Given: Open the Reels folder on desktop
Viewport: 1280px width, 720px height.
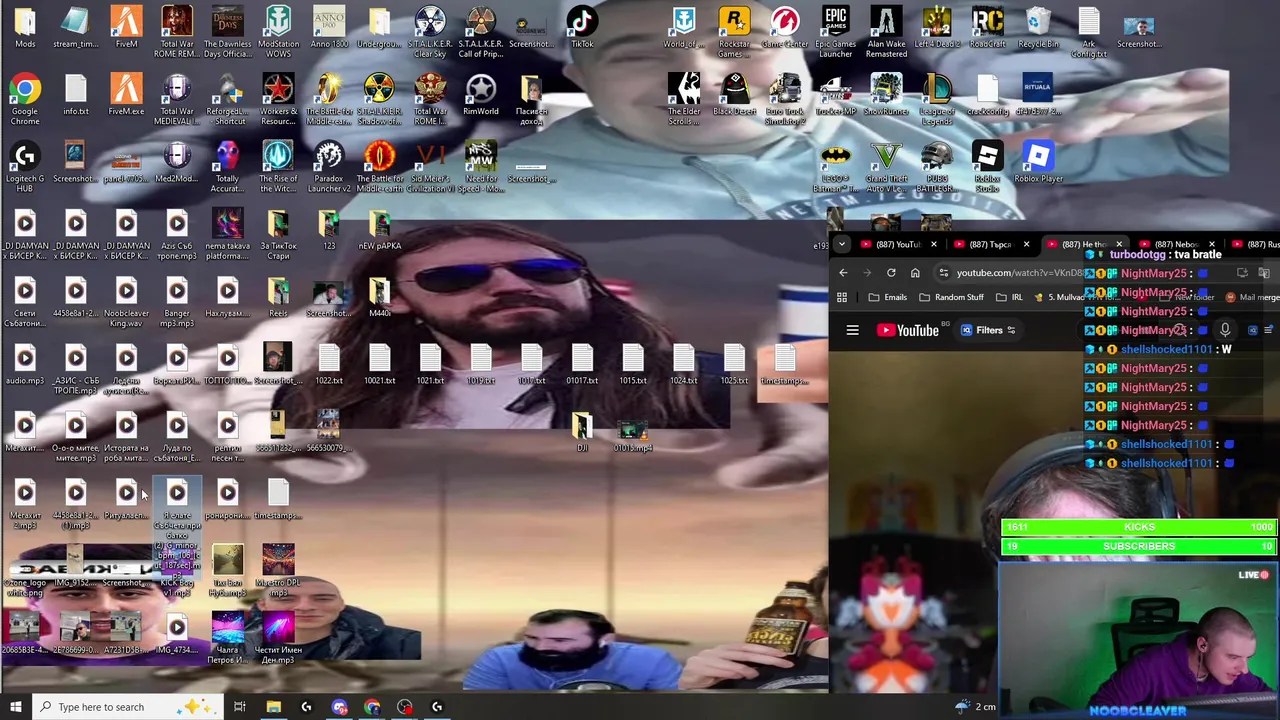Looking at the screenshot, I should pyautogui.click(x=278, y=296).
